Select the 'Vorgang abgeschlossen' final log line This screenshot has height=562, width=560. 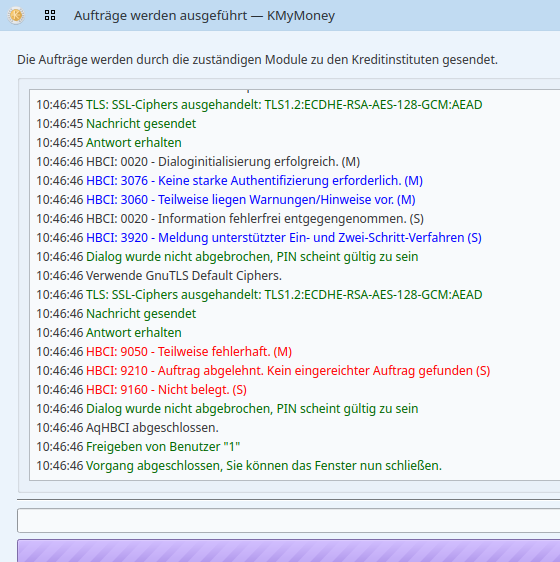click(x=239, y=466)
